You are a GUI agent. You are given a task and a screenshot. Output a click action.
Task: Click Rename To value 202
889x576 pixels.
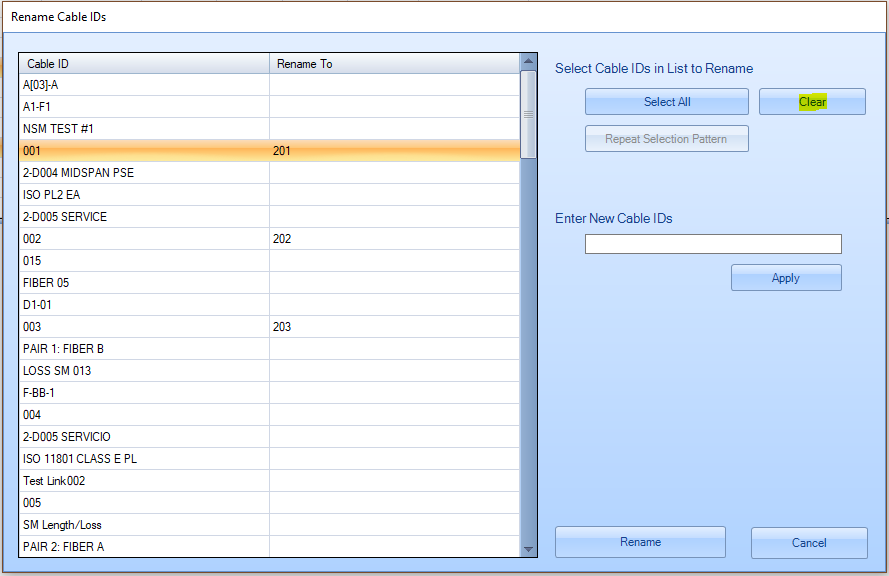(x=282, y=239)
